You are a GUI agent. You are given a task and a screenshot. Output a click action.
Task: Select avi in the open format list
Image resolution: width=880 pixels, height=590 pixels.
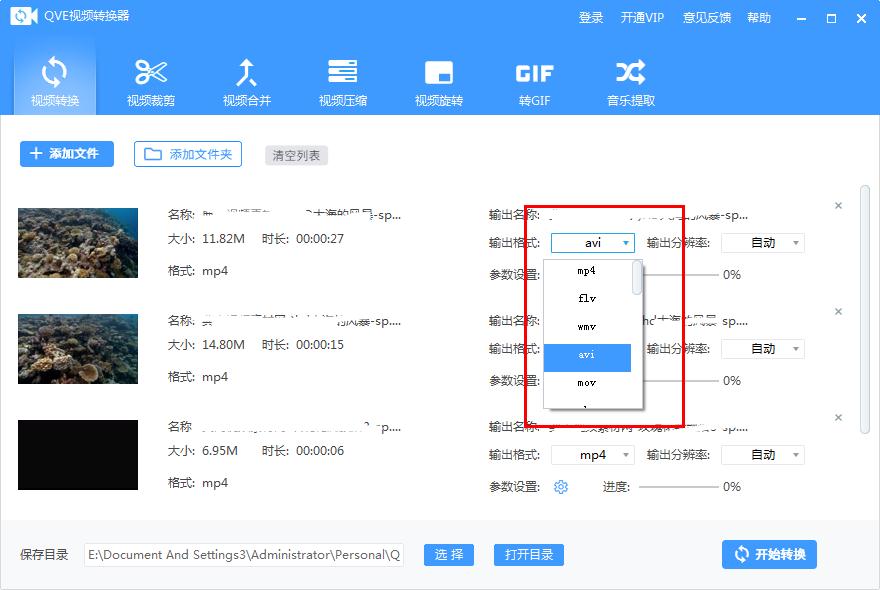588,355
